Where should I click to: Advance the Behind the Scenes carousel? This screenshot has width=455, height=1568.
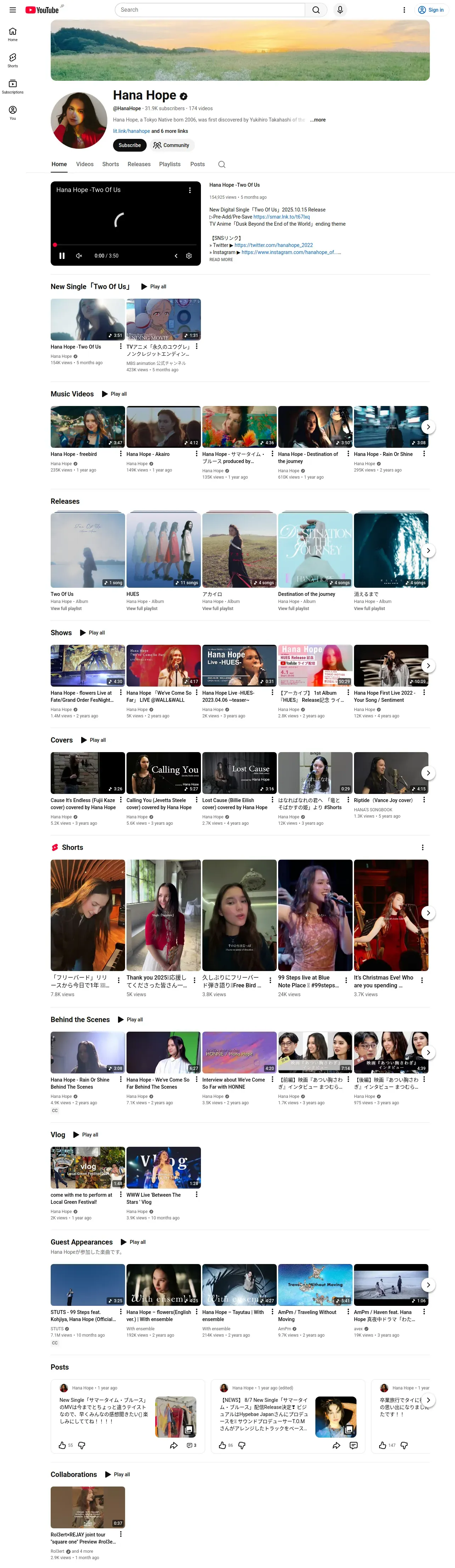click(428, 1053)
